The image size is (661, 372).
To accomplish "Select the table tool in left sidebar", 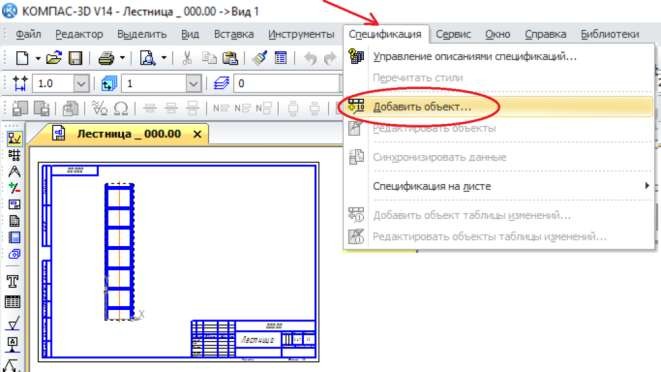I will point(12,302).
